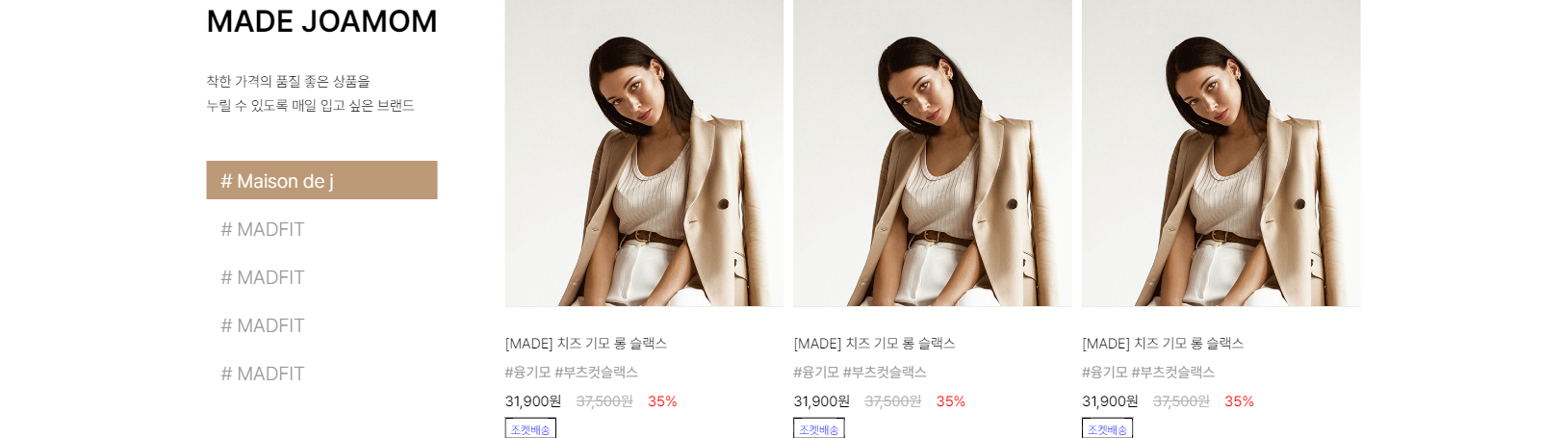Click the middle product's 조켓배송 badge

point(819,428)
